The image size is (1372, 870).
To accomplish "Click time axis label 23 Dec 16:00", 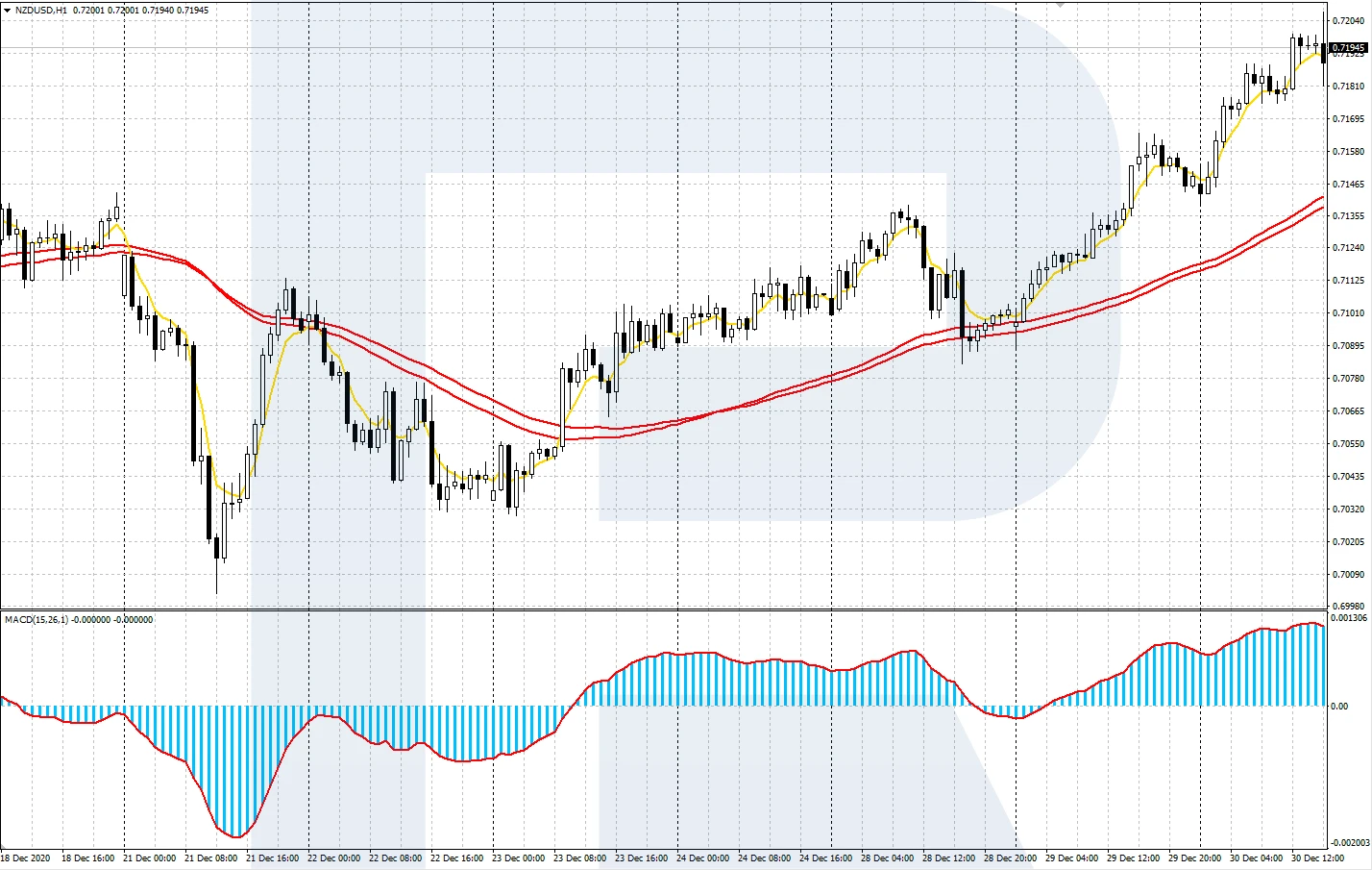I will (x=642, y=858).
